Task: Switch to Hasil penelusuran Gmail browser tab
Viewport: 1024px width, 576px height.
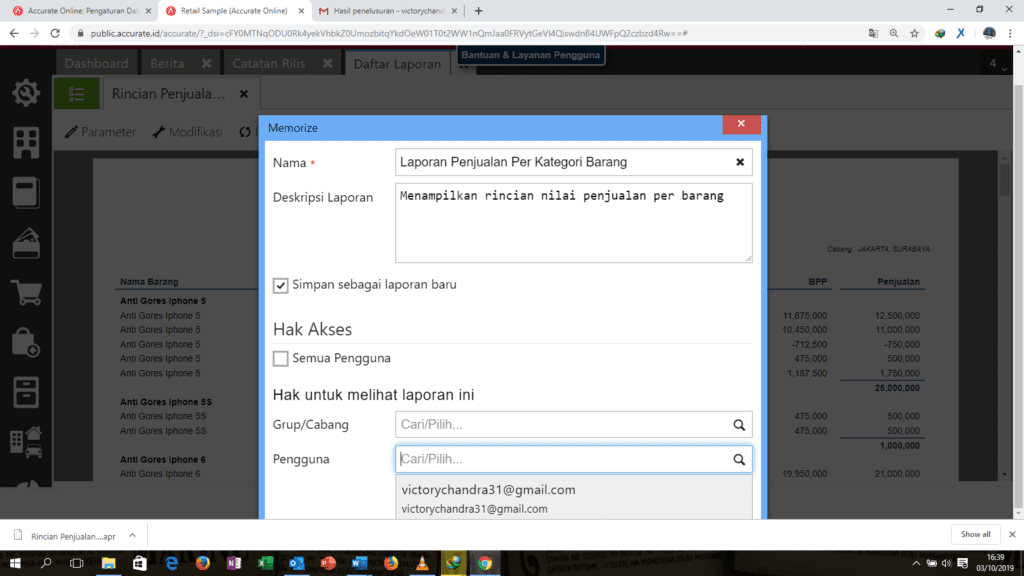Action: pos(388,10)
